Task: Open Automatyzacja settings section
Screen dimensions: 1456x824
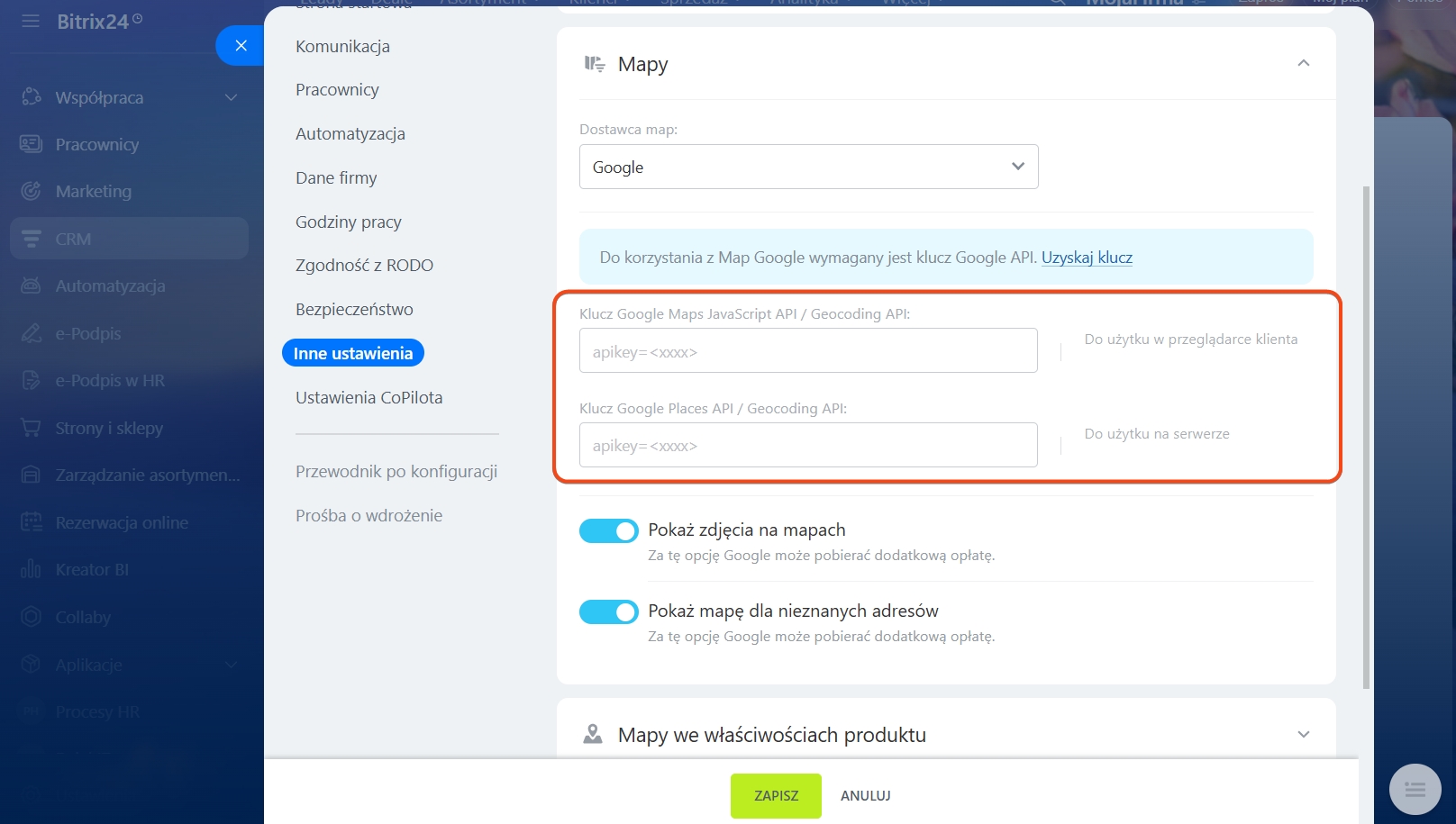Action: [350, 134]
